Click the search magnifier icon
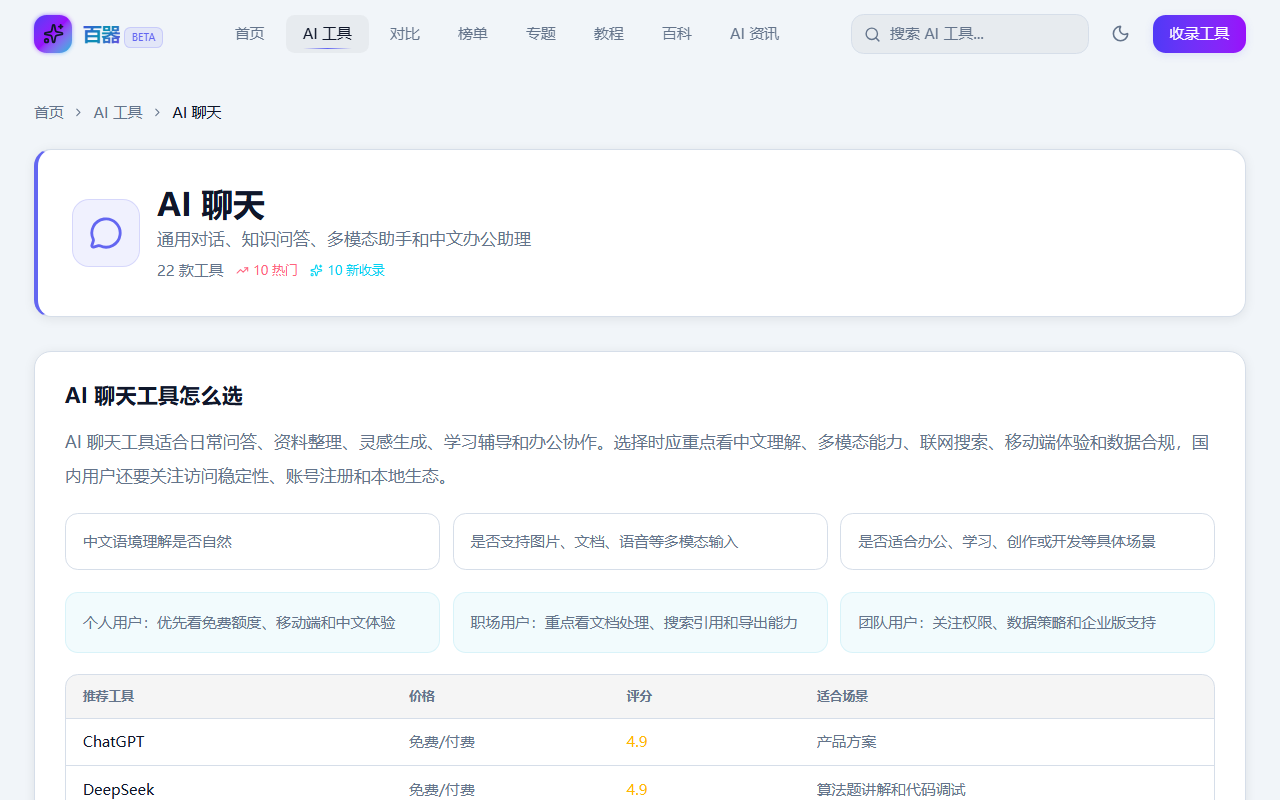Viewport: 1280px width, 800px height. [872, 34]
